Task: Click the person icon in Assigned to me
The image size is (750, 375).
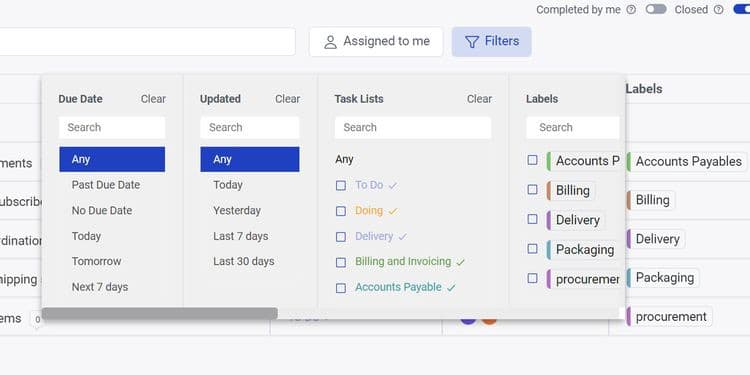Action: click(330, 42)
